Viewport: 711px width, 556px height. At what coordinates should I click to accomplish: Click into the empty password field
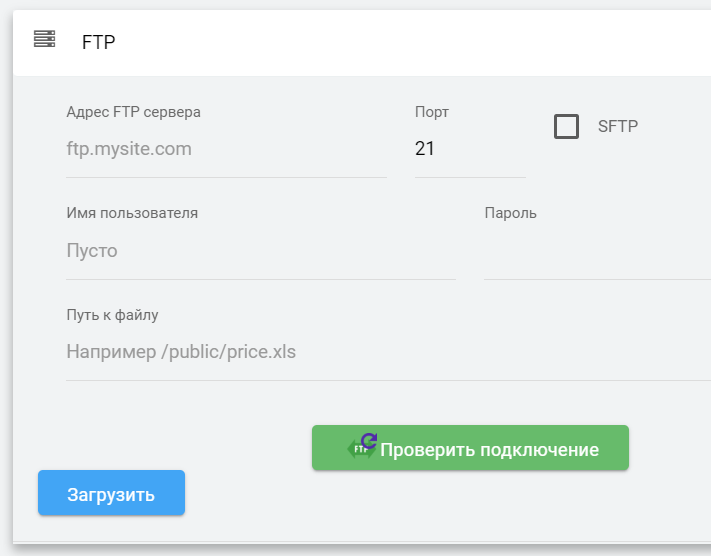597,251
